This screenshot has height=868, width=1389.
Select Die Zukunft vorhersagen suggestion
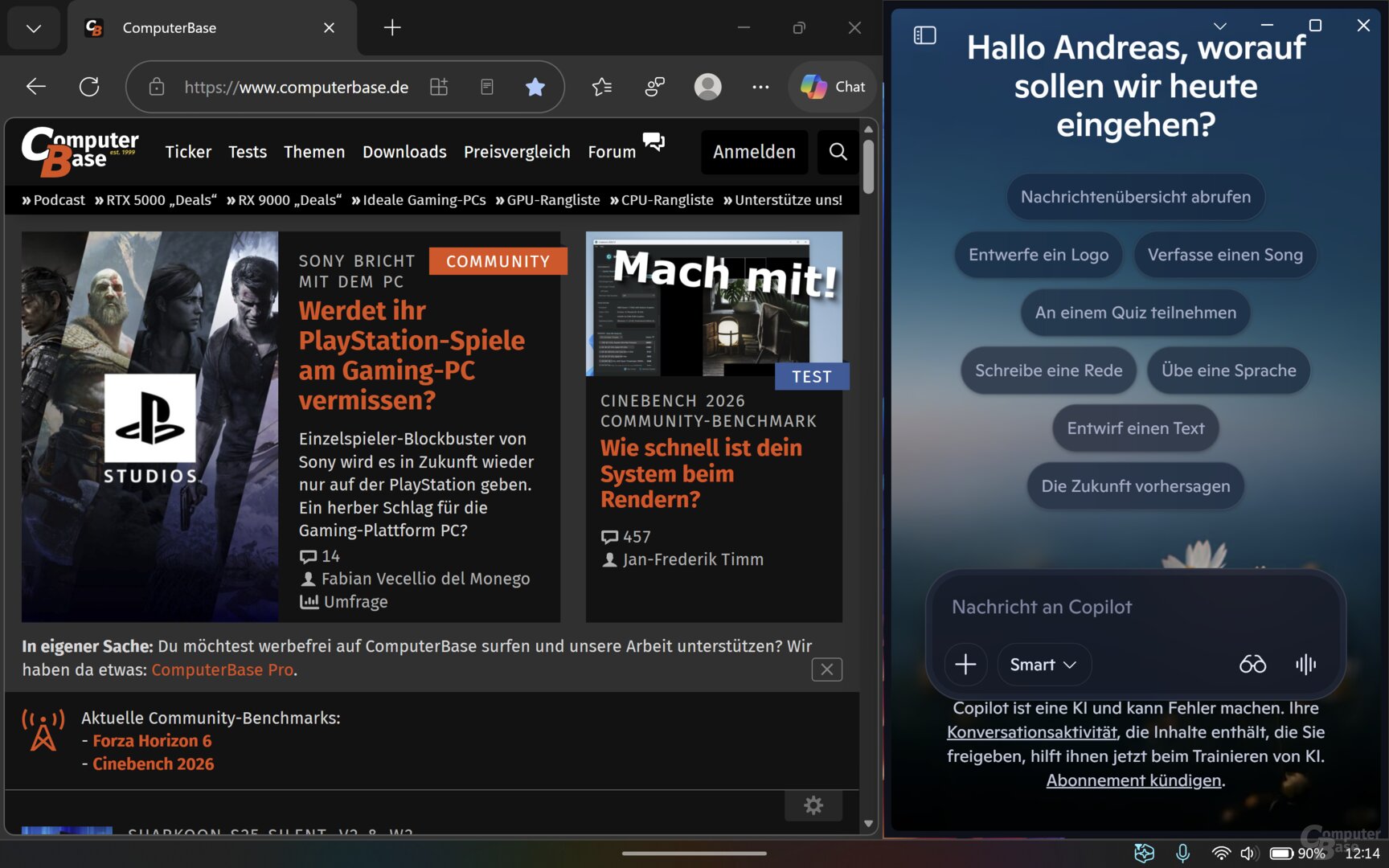point(1136,486)
